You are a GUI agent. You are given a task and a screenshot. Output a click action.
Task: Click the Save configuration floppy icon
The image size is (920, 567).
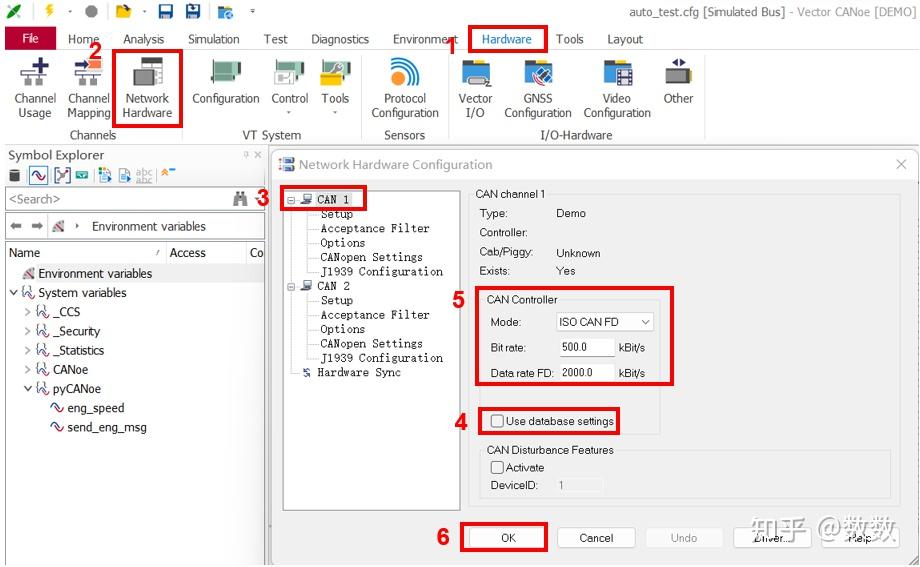tap(166, 11)
